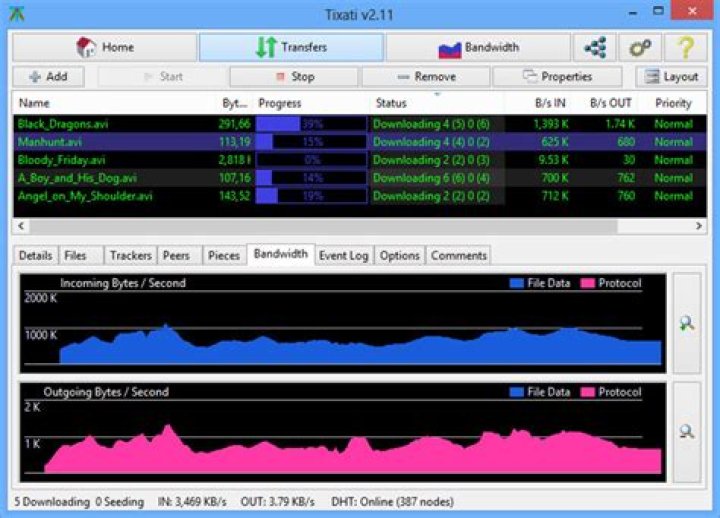
Task: Select the lower Bandwidth tab
Action: point(281,254)
